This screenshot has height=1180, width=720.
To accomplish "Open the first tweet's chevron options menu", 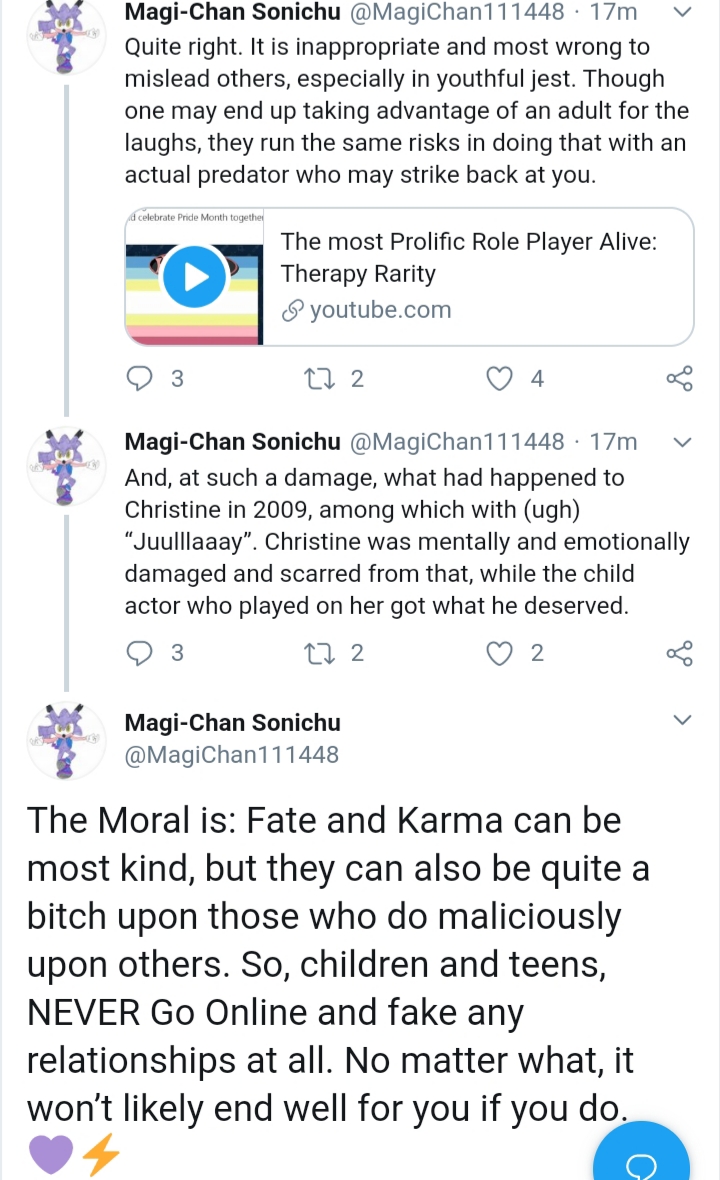I will pyautogui.click(x=682, y=12).
